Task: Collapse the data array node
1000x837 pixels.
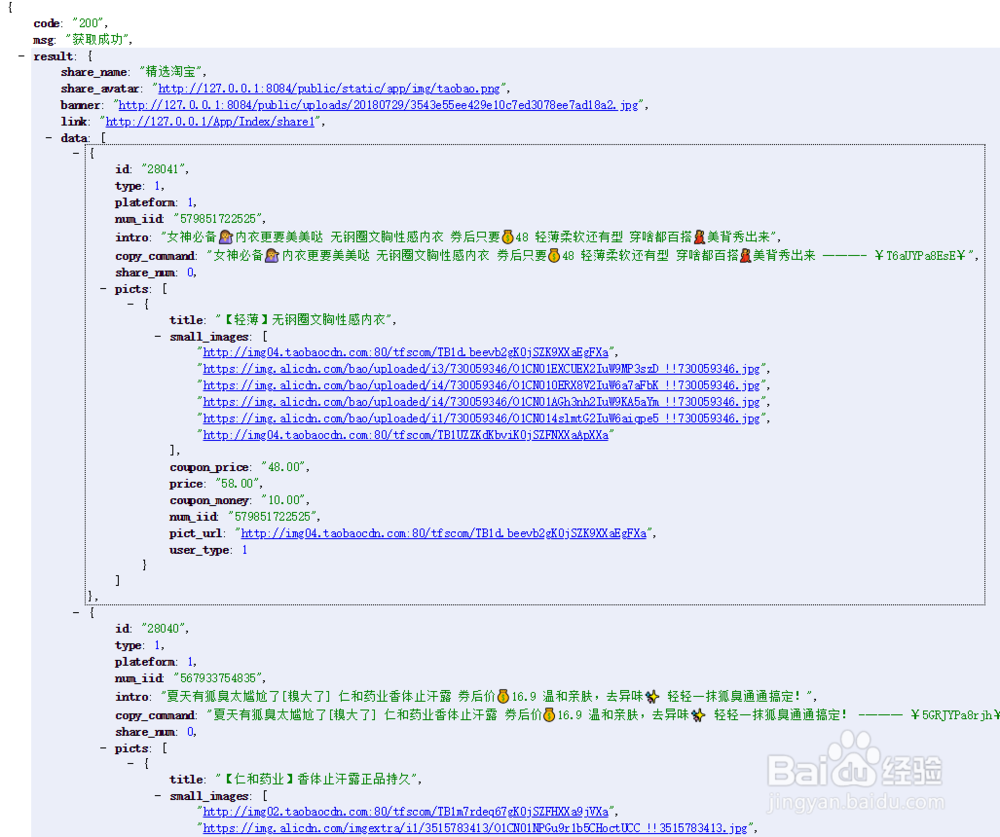Action: [x=48, y=138]
